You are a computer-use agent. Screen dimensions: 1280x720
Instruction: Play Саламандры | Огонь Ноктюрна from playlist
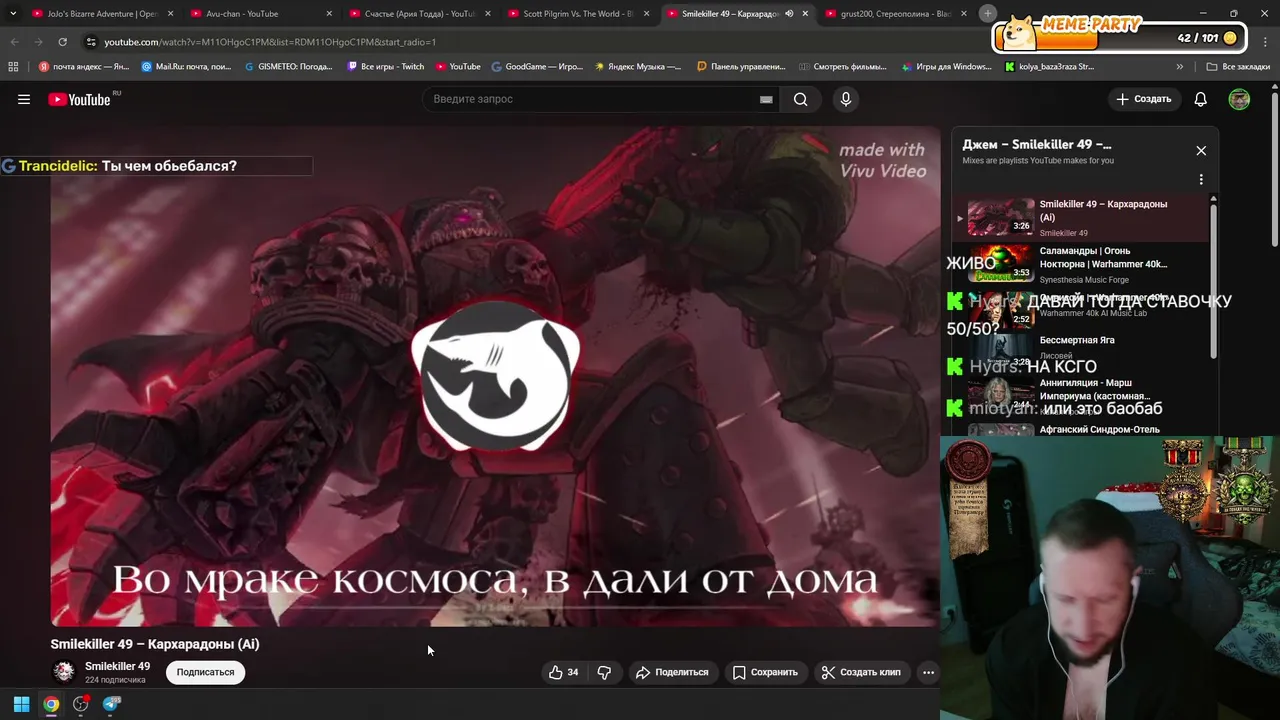pos(1081,265)
